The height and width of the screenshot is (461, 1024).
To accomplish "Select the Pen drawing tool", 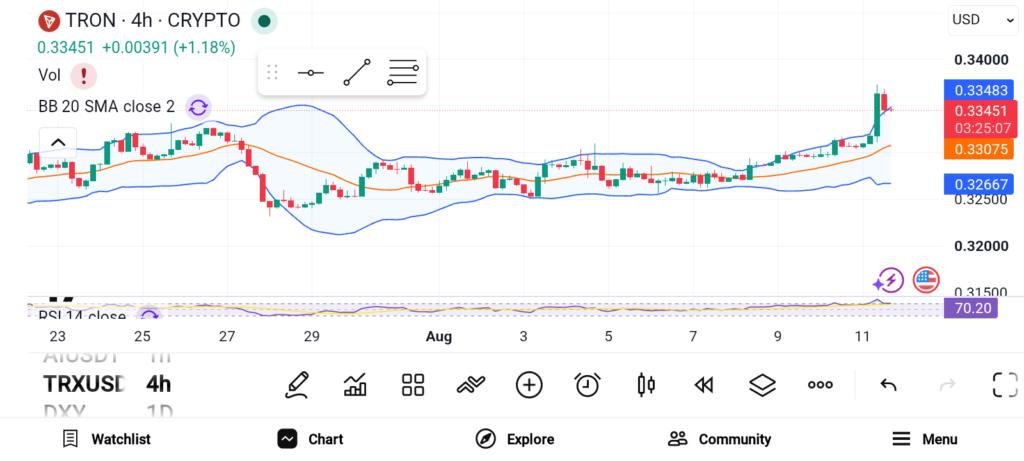I will point(296,385).
